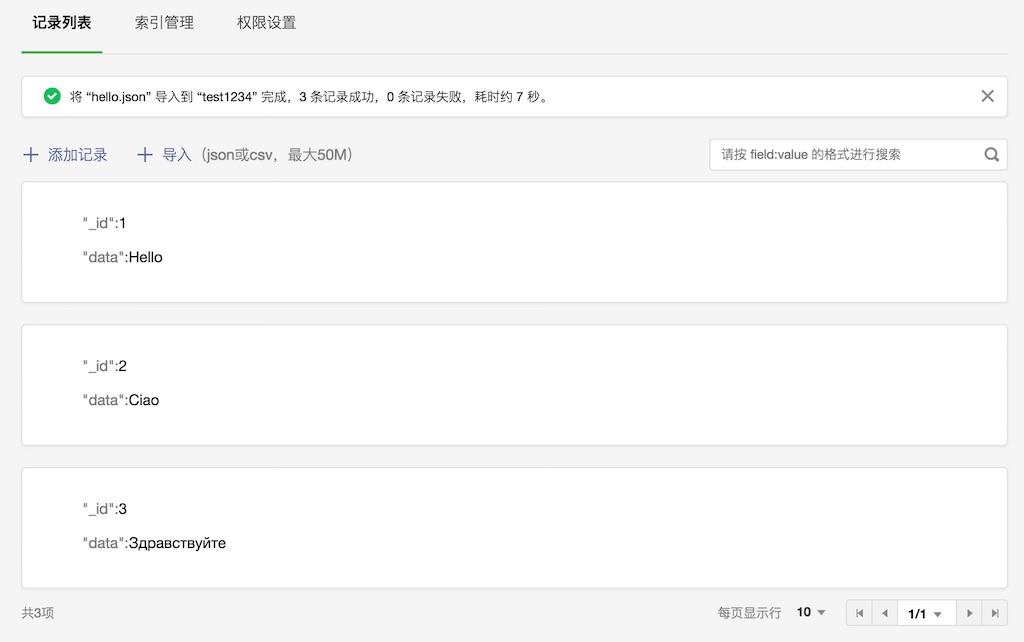Click the 添加记录 link

[78, 155]
